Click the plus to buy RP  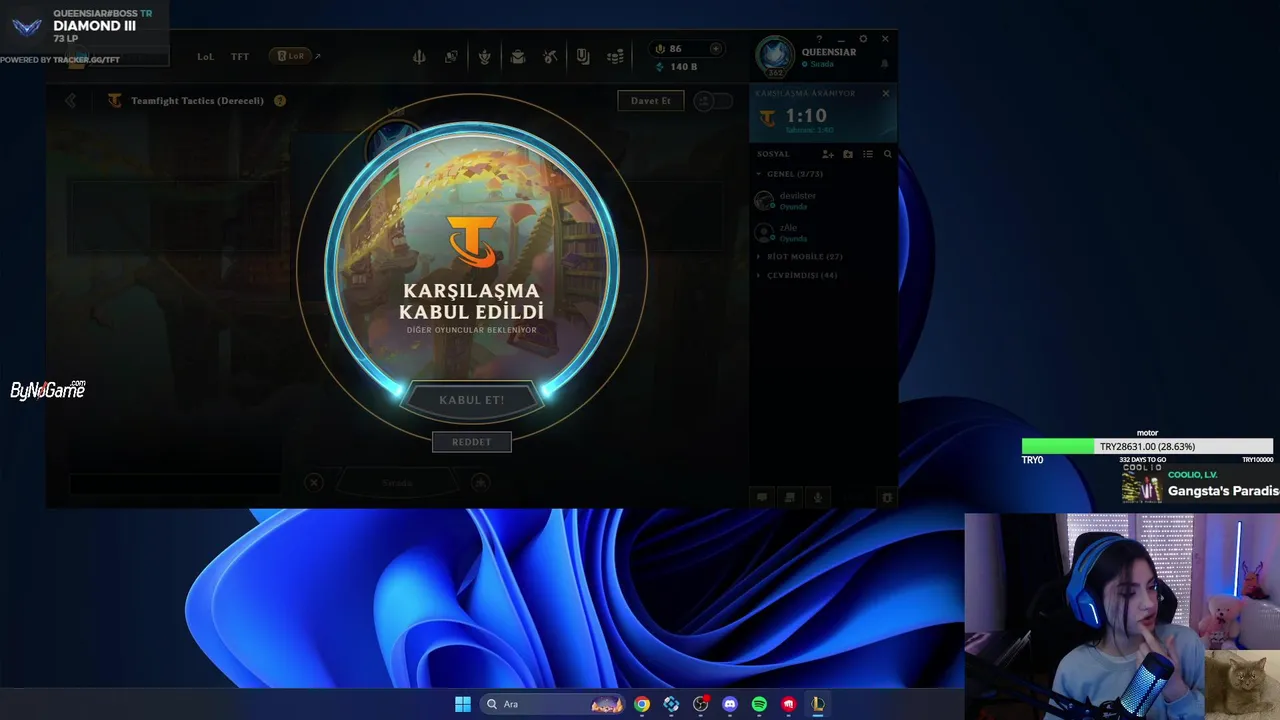715,49
